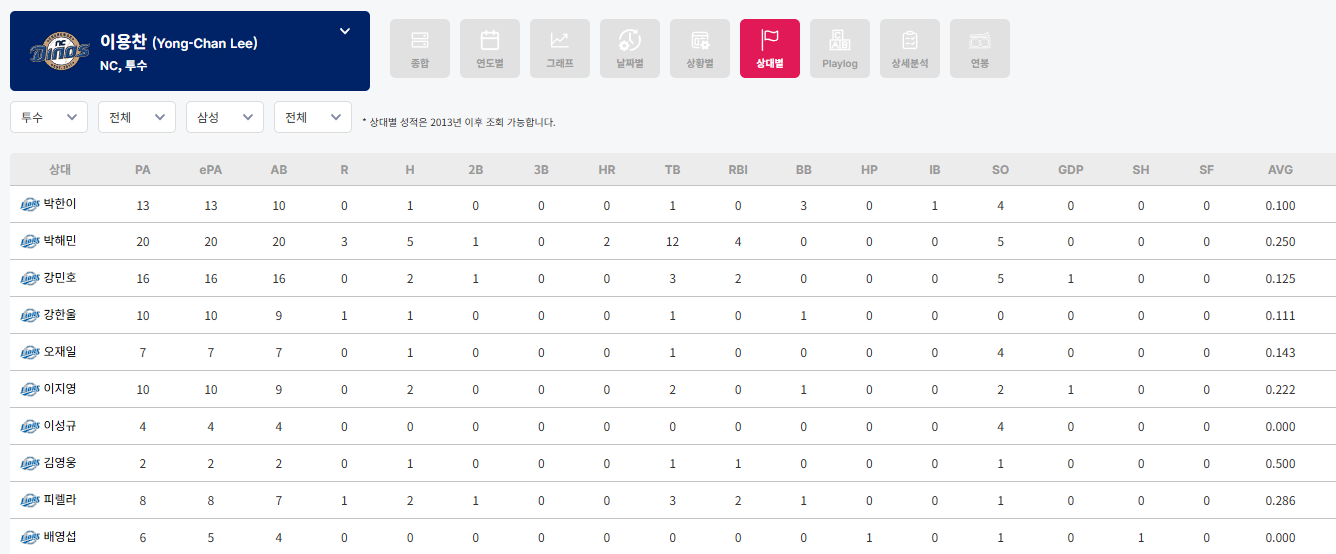This screenshot has width=1336, height=554.
Task: Click the HR column header
Action: (x=607, y=170)
